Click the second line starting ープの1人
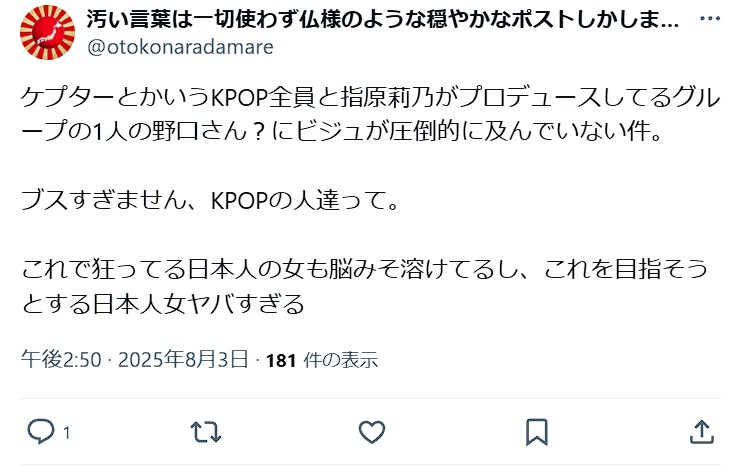 coord(342,132)
